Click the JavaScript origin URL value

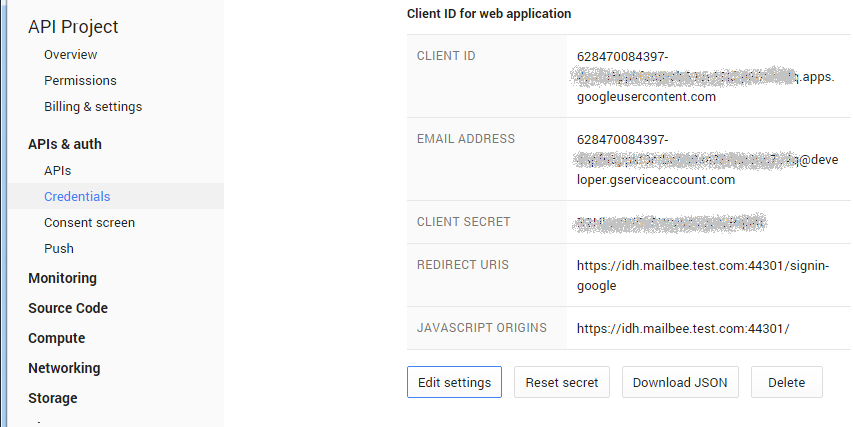pyautogui.click(x=683, y=329)
